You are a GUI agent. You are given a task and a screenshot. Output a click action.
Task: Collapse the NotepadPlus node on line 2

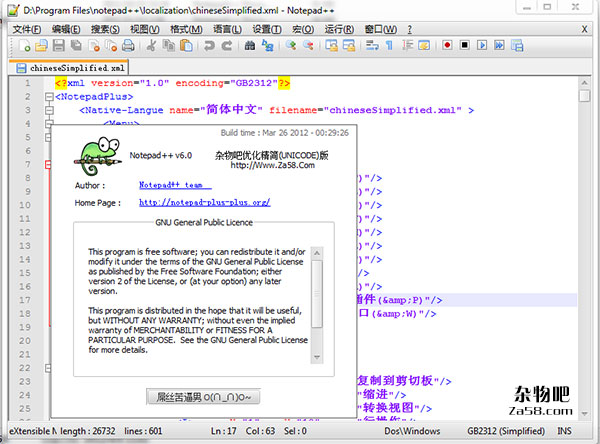(x=49, y=97)
